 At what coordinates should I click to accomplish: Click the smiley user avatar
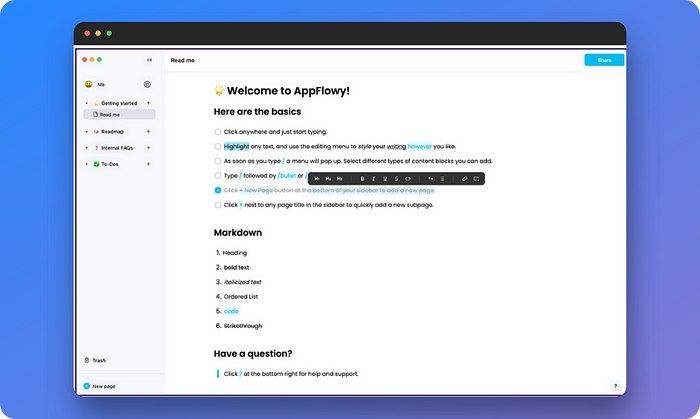(88, 84)
